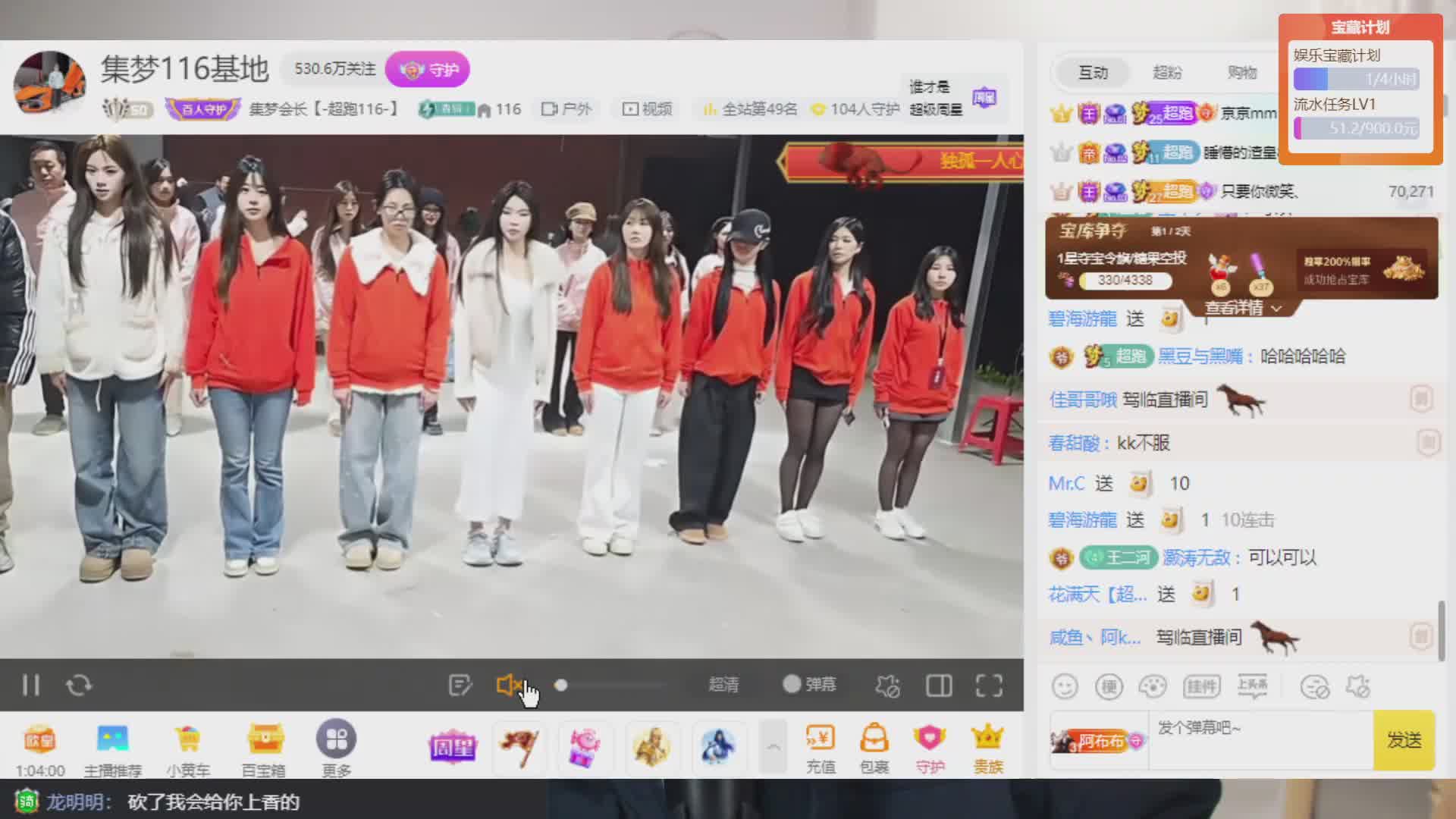The width and height of the screenshot is (1456, 819).
Task: Switch to the 超粉 tab
Action: [x=1167, y=73]
